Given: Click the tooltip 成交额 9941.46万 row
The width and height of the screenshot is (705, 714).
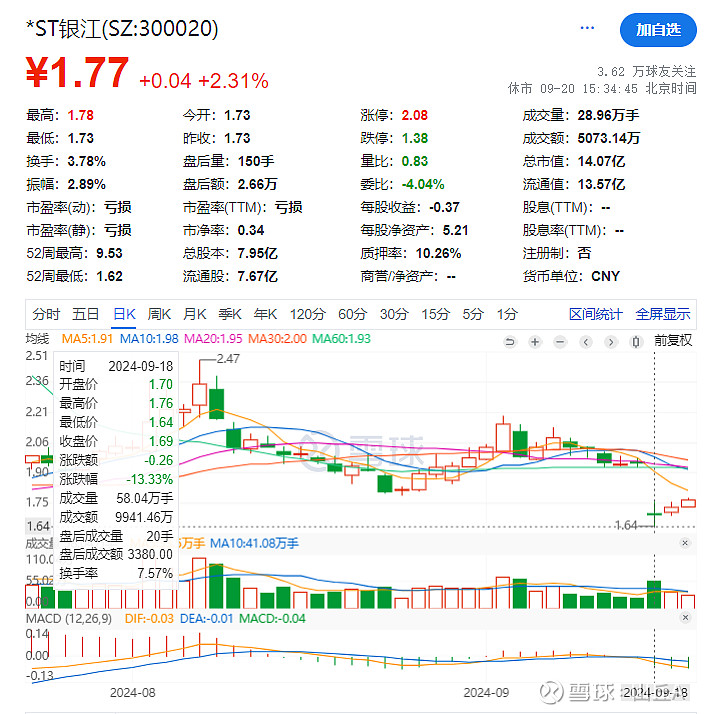Looking at the screenshot, I should pyautogui.click(x=116, y=517).
